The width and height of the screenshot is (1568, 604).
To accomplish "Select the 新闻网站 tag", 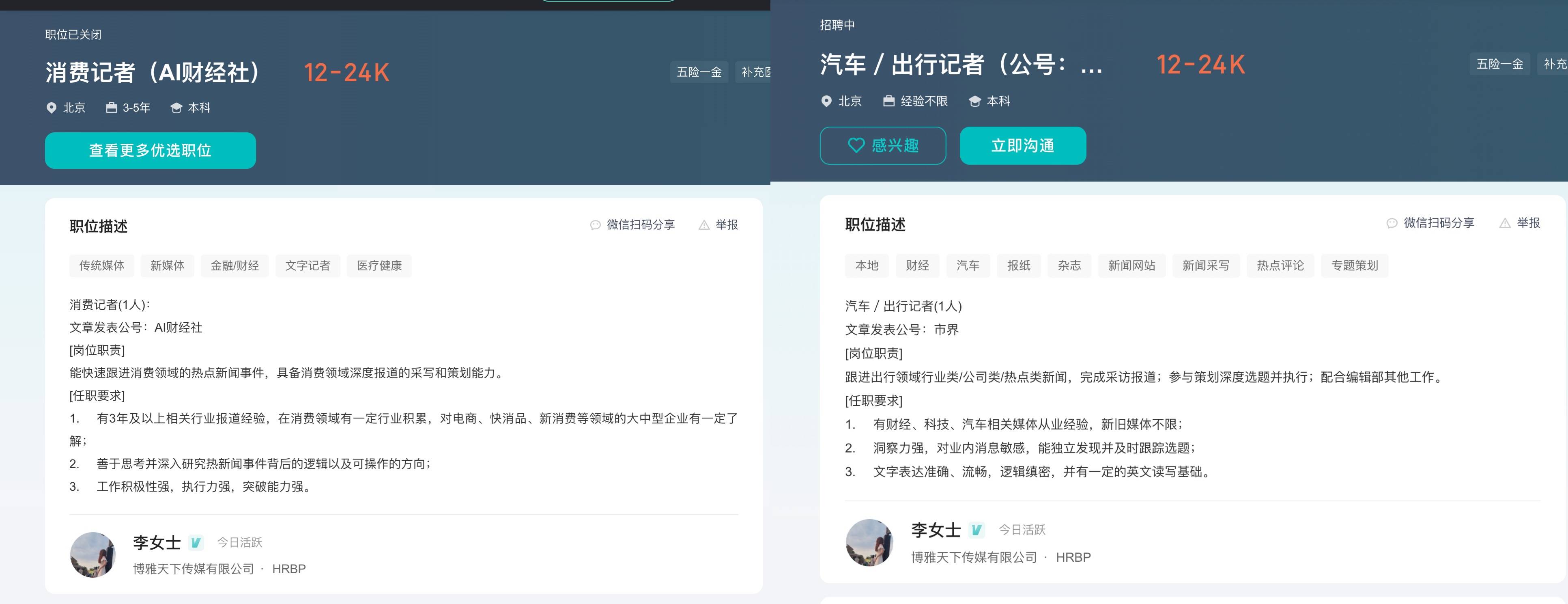I will [1131, 265].
